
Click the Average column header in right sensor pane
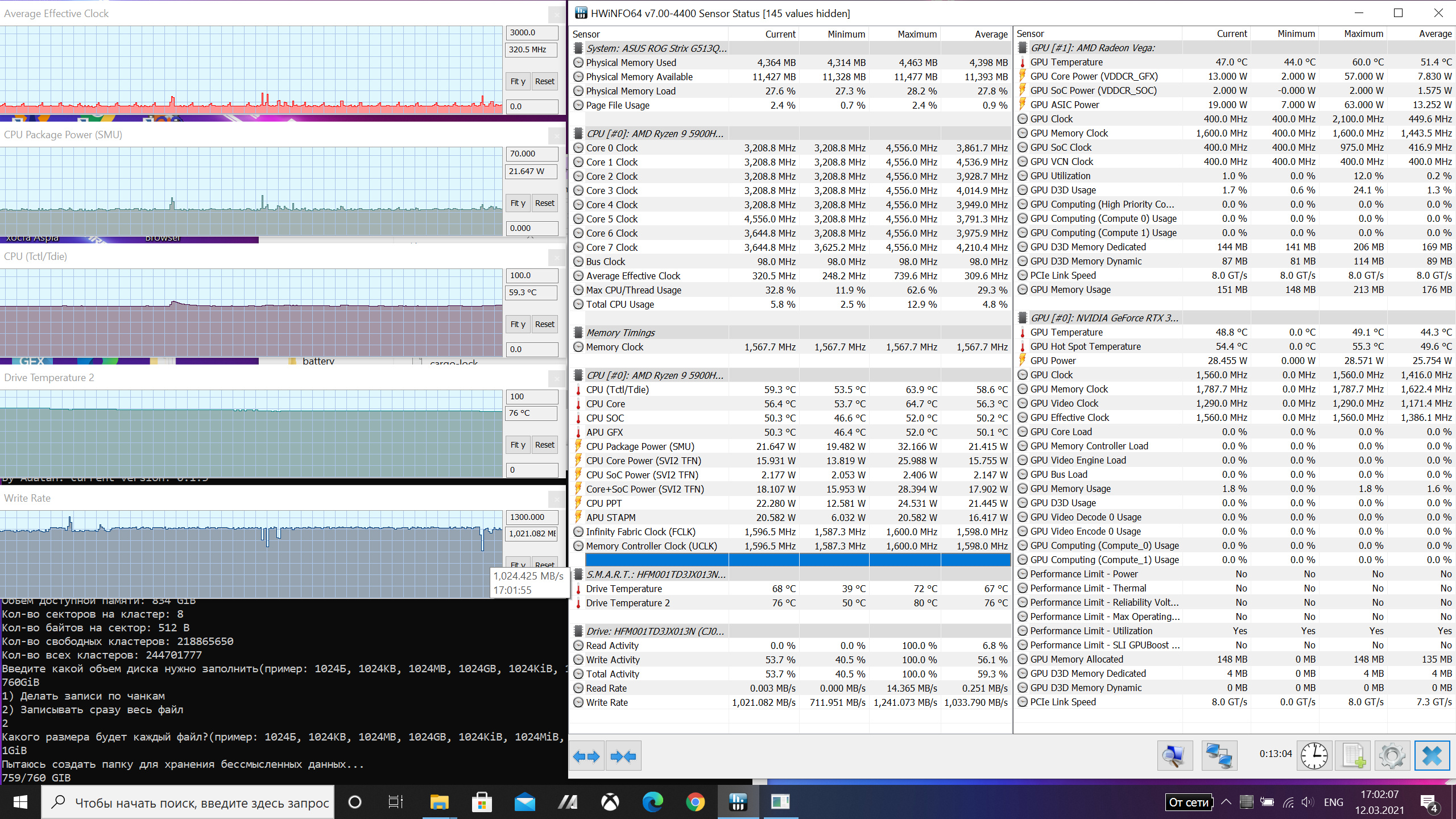pyautogui.click(x=1421, y=34)
